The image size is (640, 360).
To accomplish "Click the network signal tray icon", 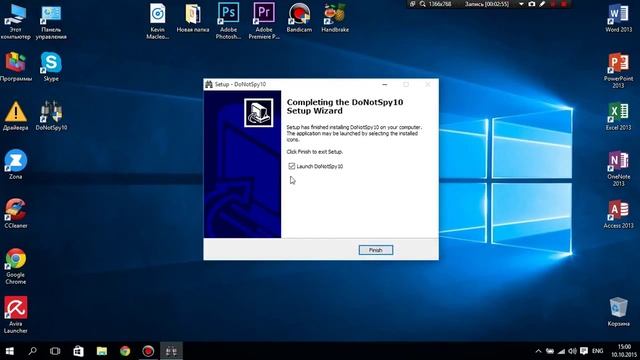I will pos(562,351).
